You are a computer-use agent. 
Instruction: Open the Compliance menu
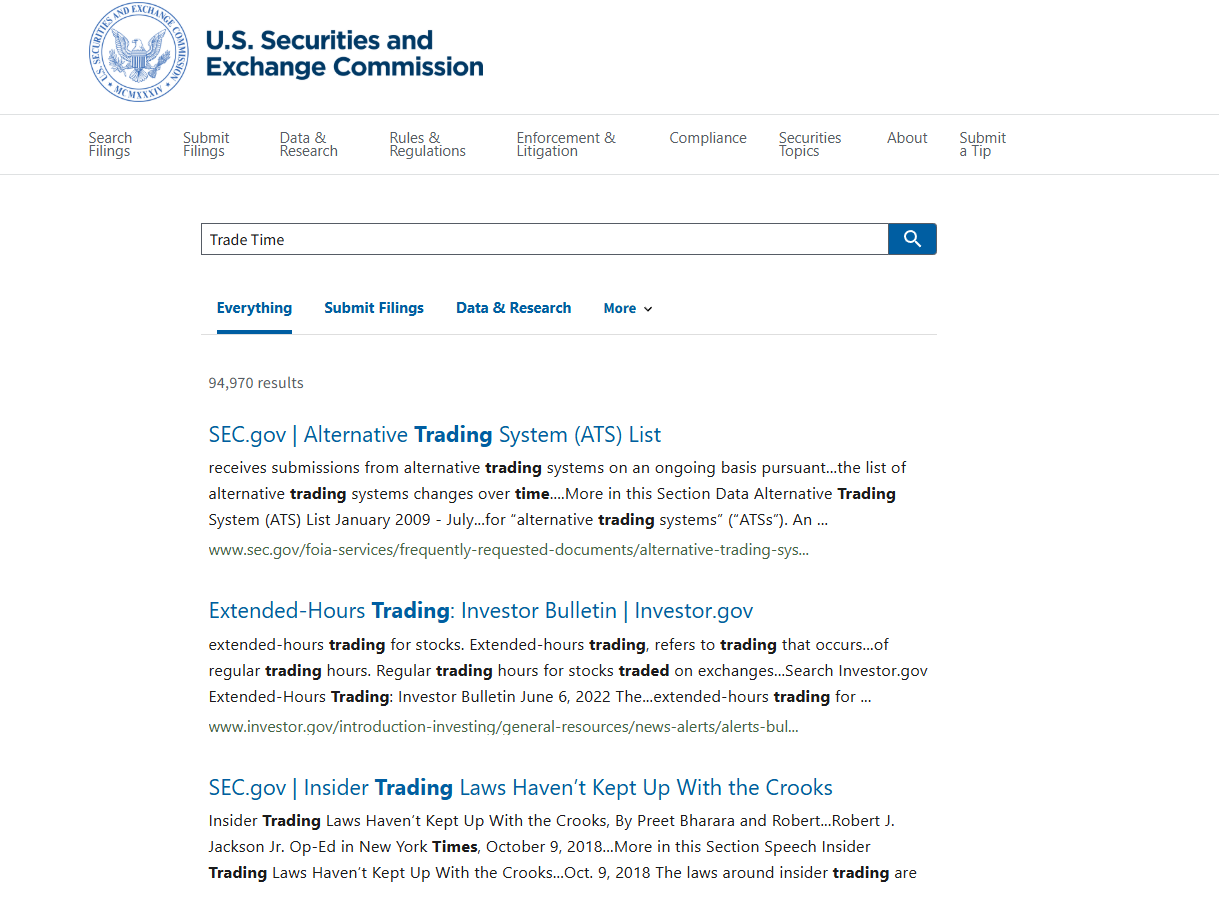click(x=708, y=138)
